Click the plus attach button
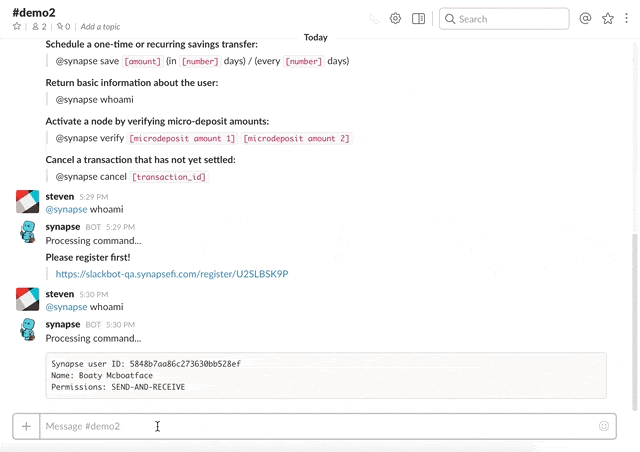640x452 pixels. click(x=26, y=426)
